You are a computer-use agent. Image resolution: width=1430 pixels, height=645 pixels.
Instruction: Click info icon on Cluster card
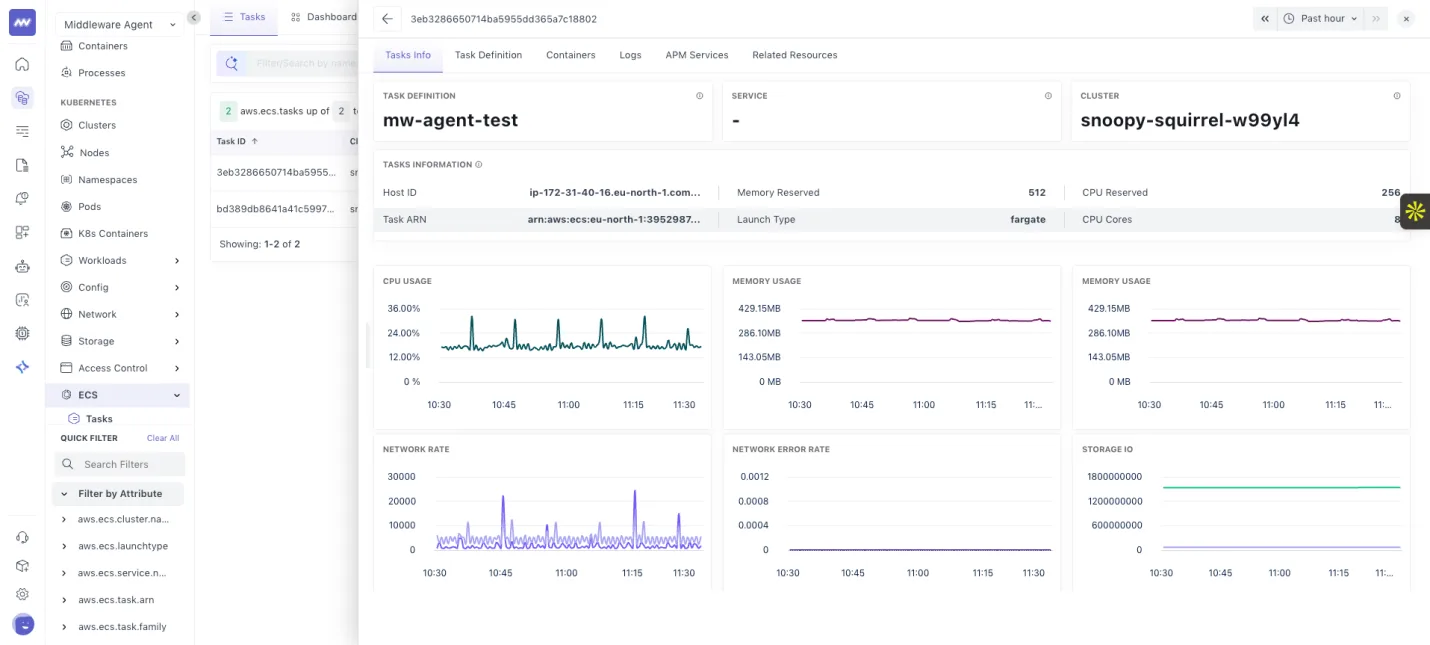coord(1397,96)
